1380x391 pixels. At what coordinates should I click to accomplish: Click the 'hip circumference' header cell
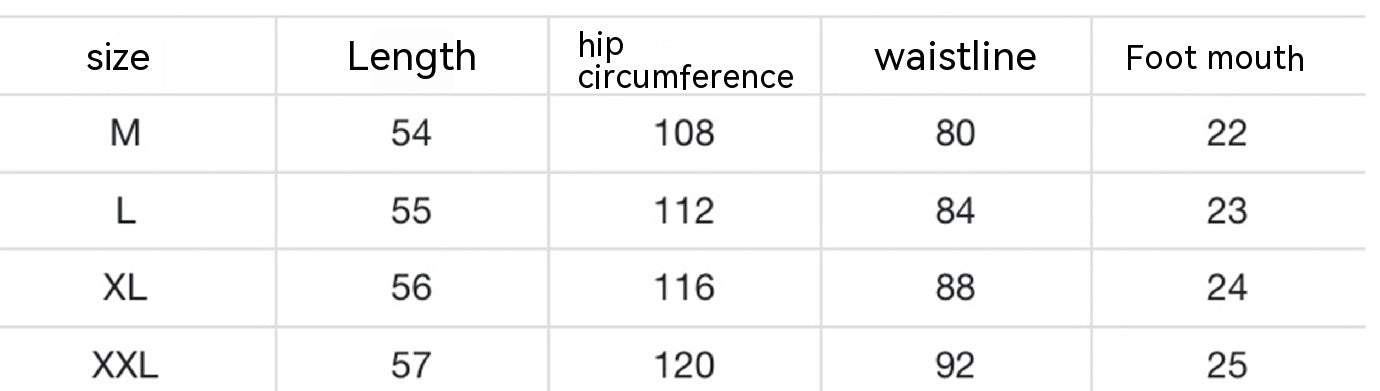click(686, 60)
